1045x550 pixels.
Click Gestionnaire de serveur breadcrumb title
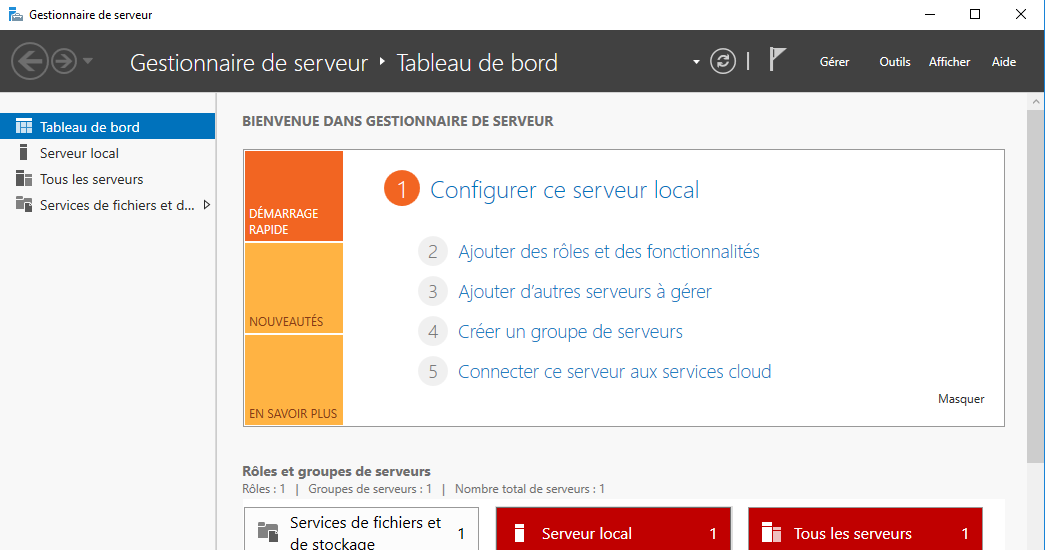(249, 63)
